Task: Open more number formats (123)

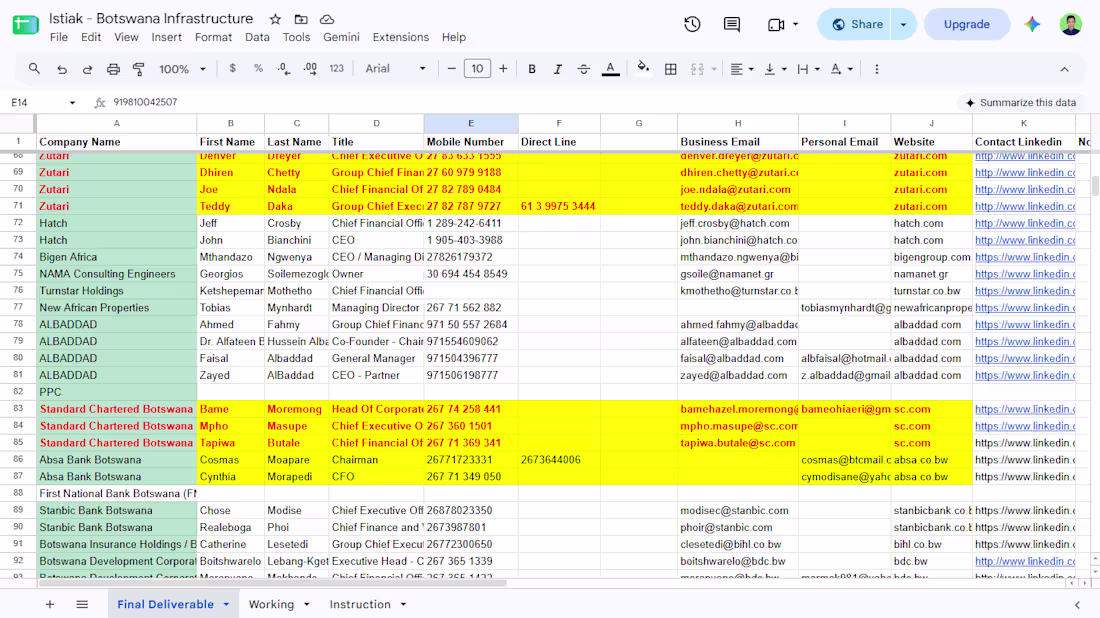Action: tap(337, 69)
